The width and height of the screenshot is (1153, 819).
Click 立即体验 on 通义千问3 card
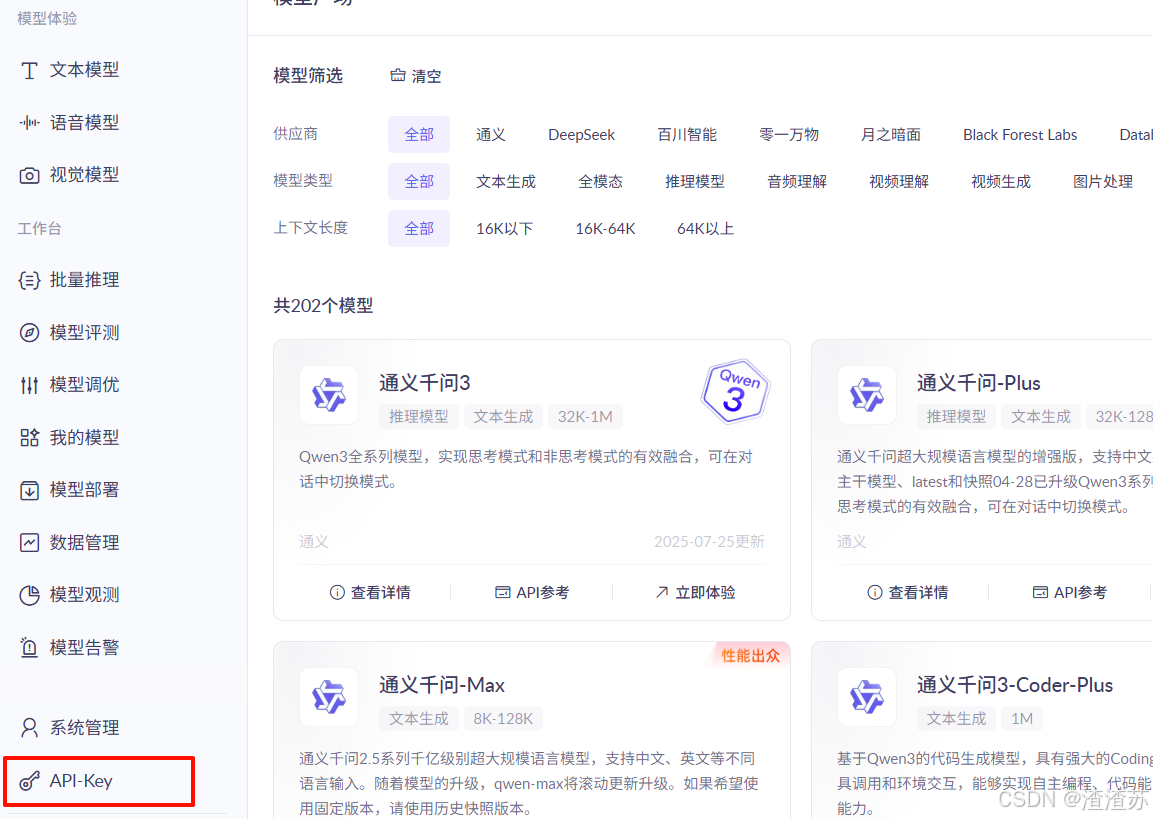[696, 593]
